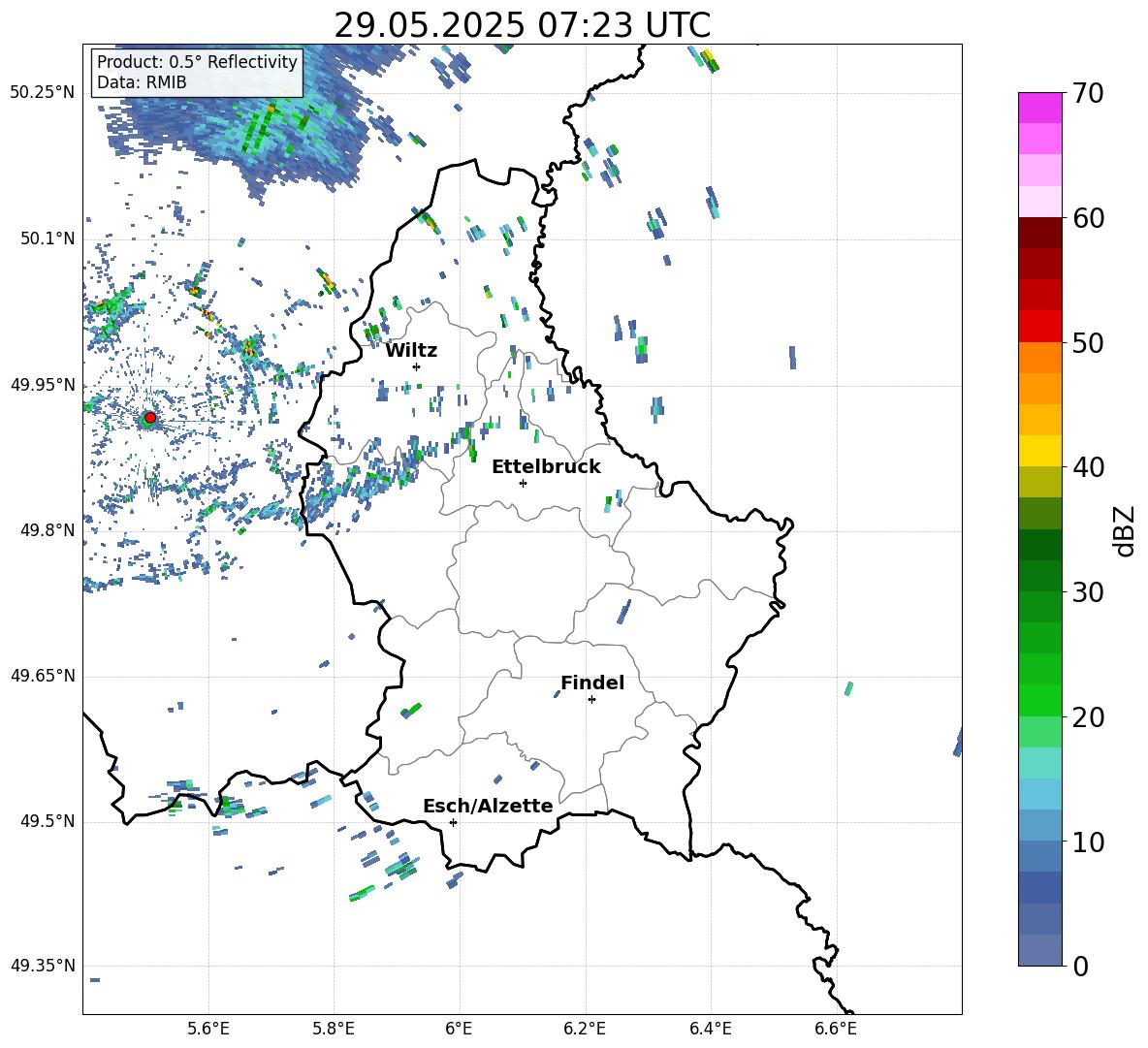Image resolution: width=1148 pixels, height=1048 pixels.
Task: Pick the dark maroon colorbar segment below 60
Action: [x=1040, y=234]
